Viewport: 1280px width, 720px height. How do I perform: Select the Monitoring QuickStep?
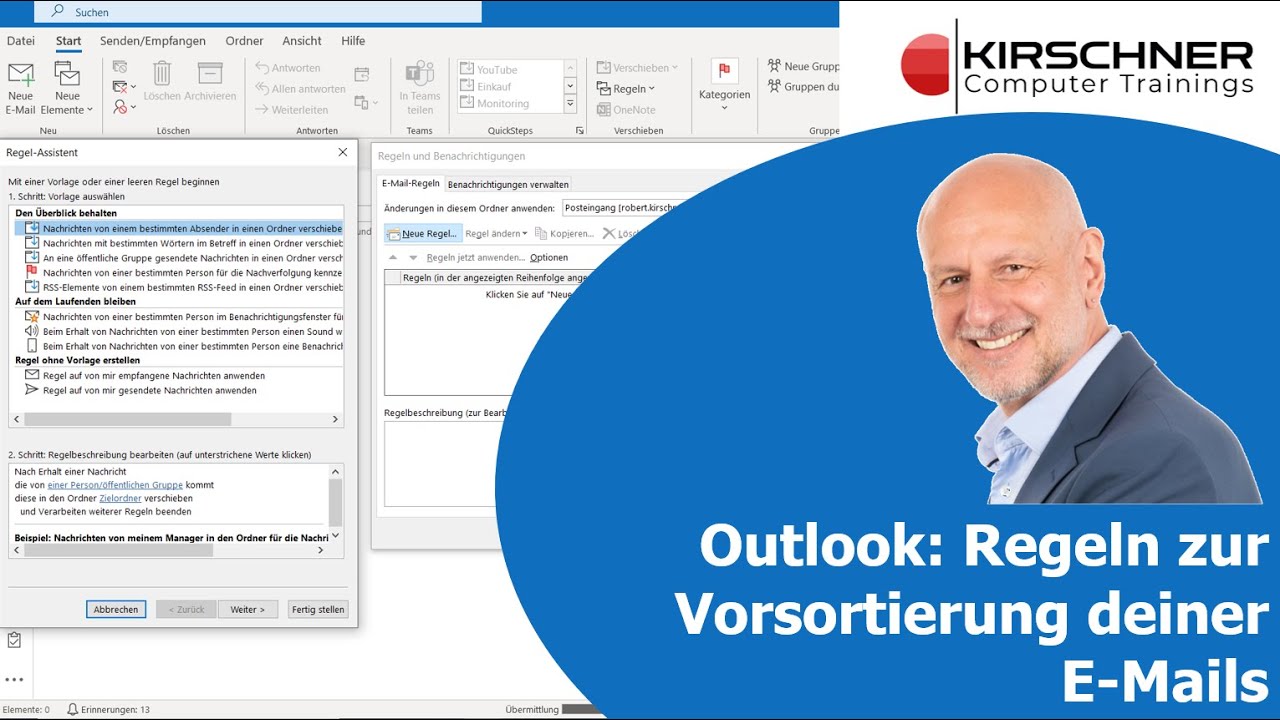point(511,103)
